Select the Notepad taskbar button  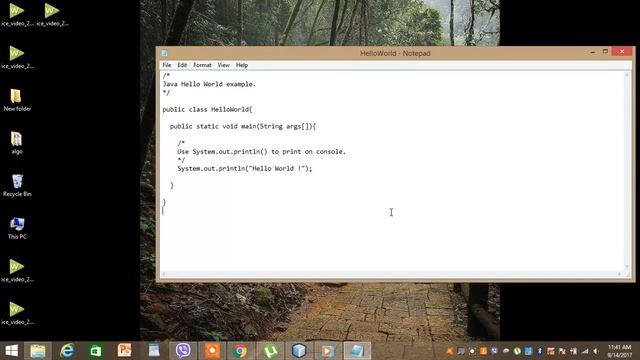coord(357,351)
